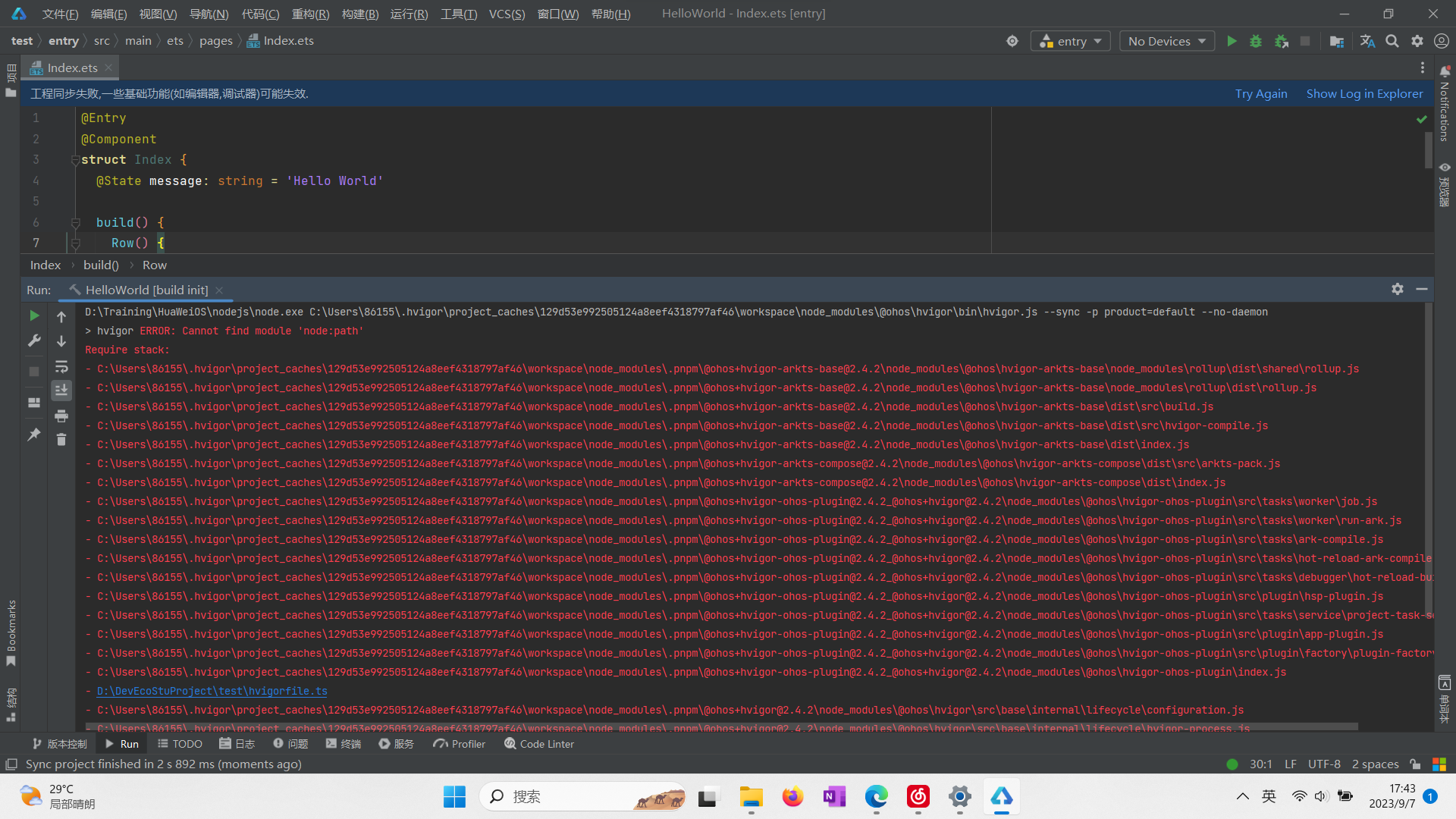Open editor tab options three-dot menu
Viewport: 1456px width, 819px height.
pyautogui.click(x=1423, y=67)
